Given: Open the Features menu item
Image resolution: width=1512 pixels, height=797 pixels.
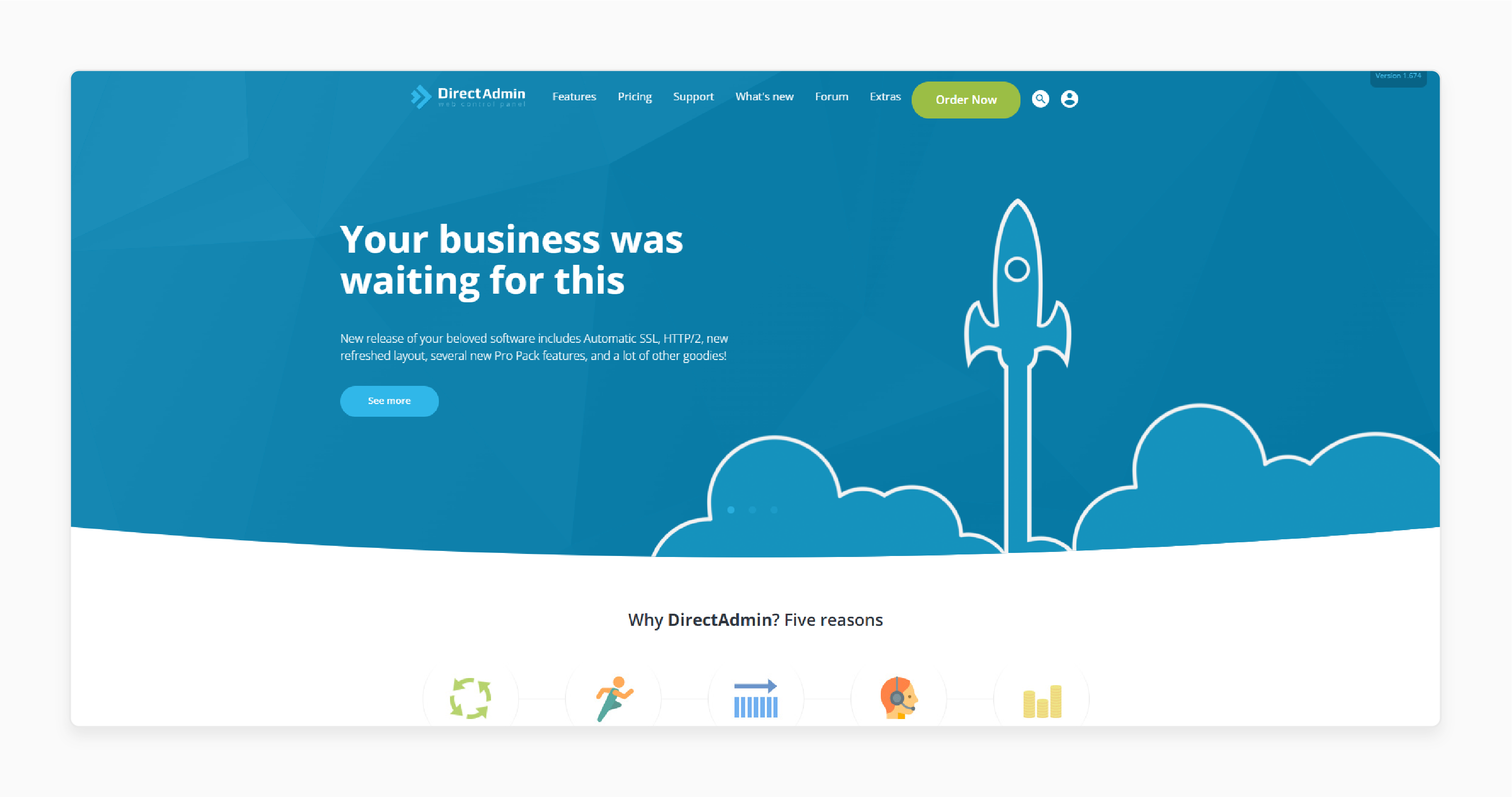Looking at the screenshot, I should pyautogui.click(x=575, y=96).
